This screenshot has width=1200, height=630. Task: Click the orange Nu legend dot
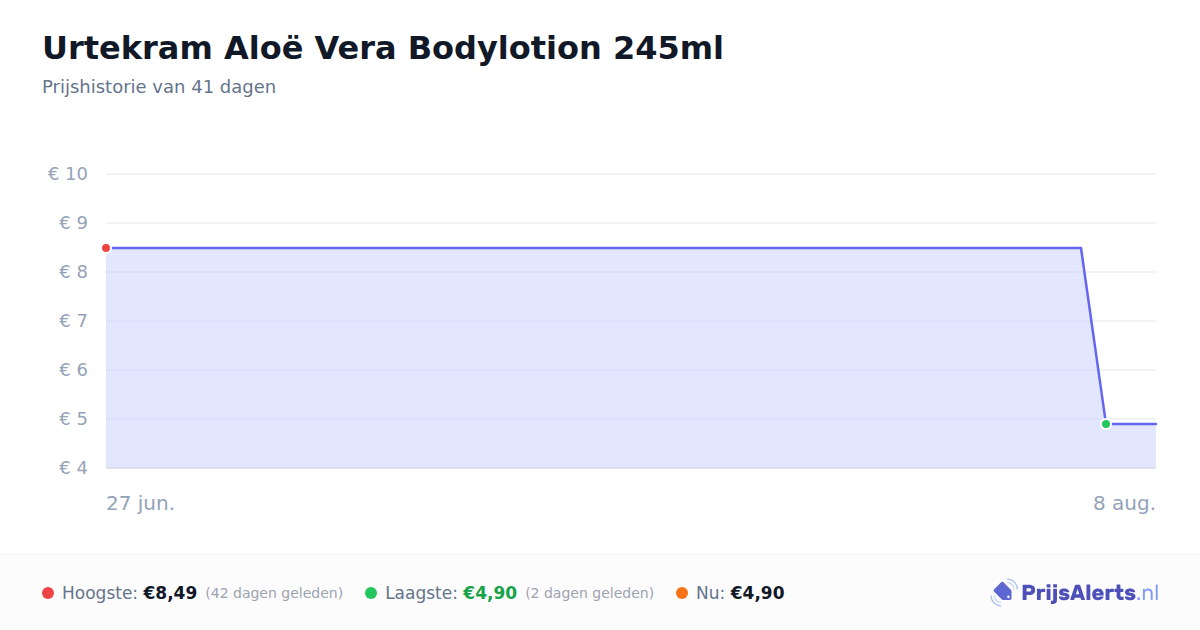click(x=682, y=593)
